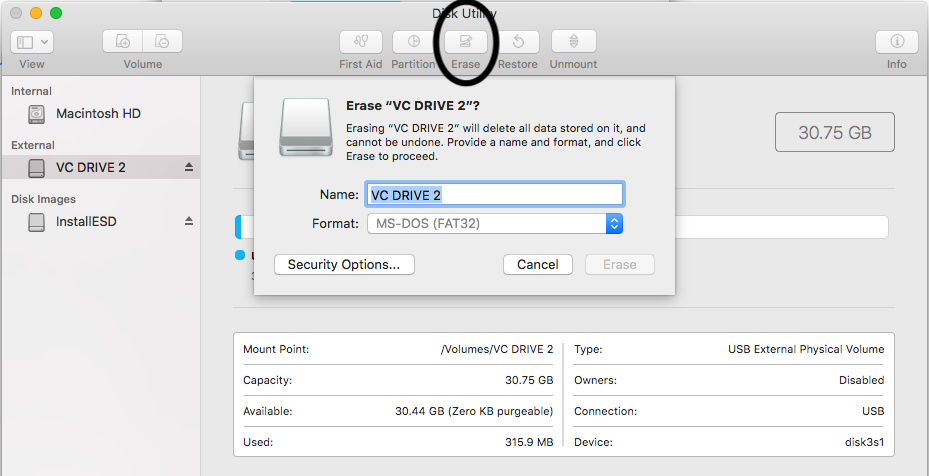Click the Type value USB External Physical Volume
Screen dimensions: 929x476
point(806,349)
